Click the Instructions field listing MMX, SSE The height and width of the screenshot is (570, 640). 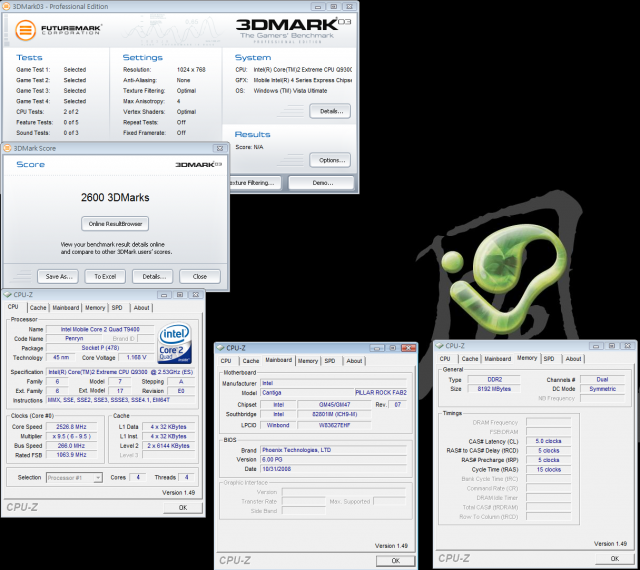[x=120, y=400]
